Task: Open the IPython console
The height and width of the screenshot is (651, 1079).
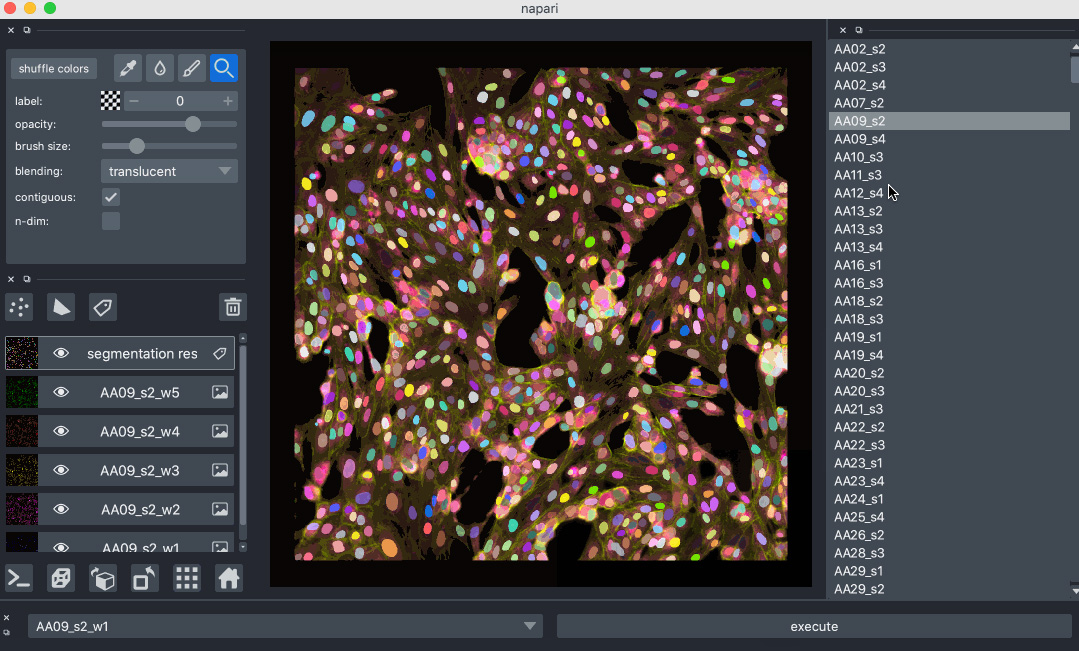Action: pos(18,578)
